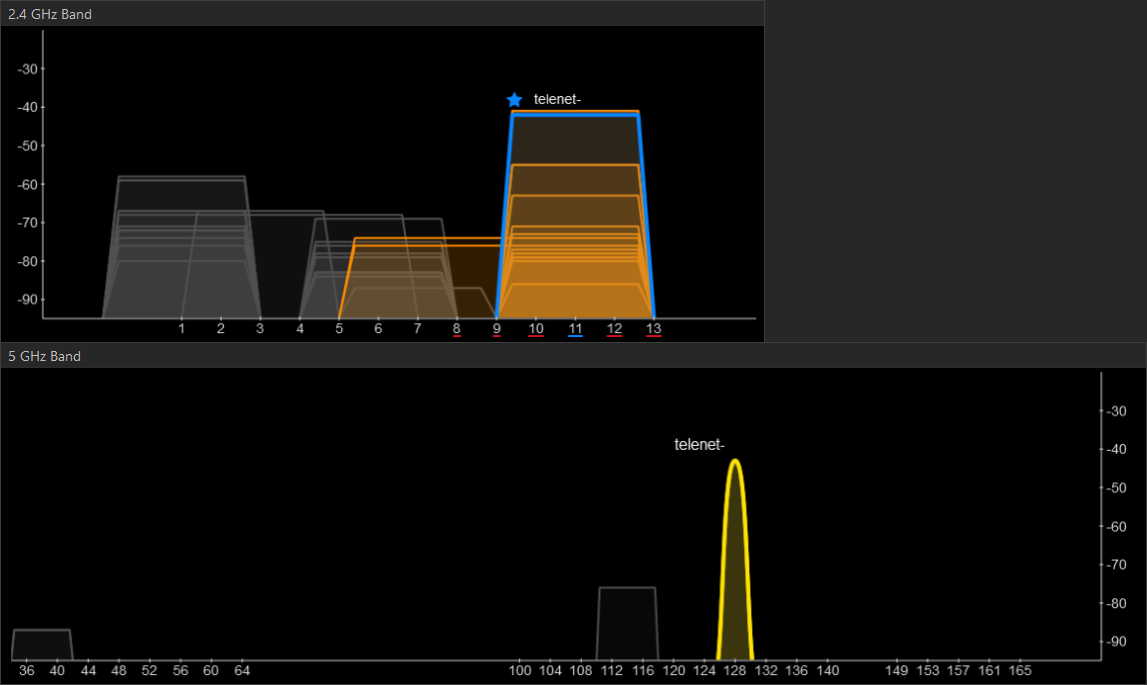Select channel 11 on the 2.4 GHz axis
Image resolution: width=1147 pixels, height=685 pixels.
click(x=575, y=328)
